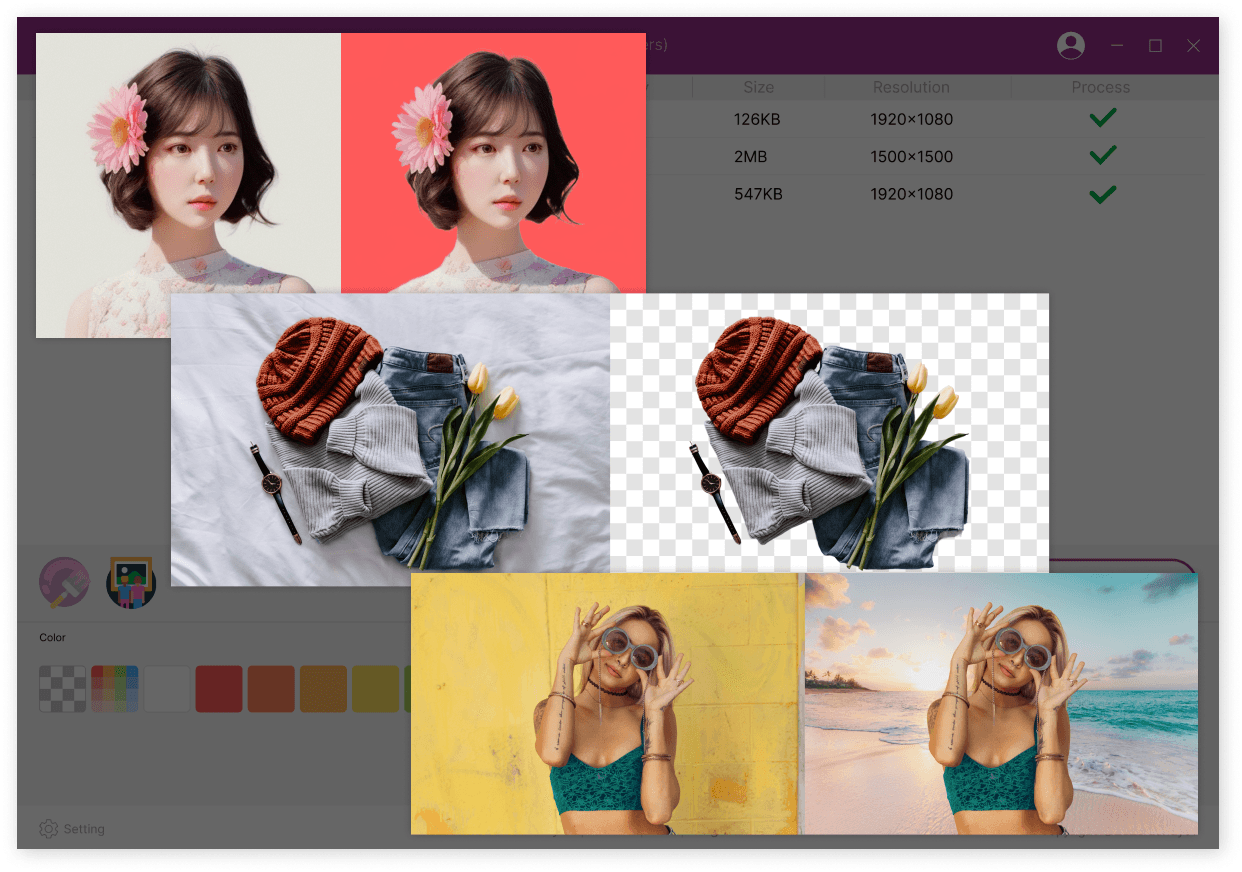Image resolution: width=1242 pixels, height=872 pixels.
Task: Click the Color section label
Action: (53, 637)
